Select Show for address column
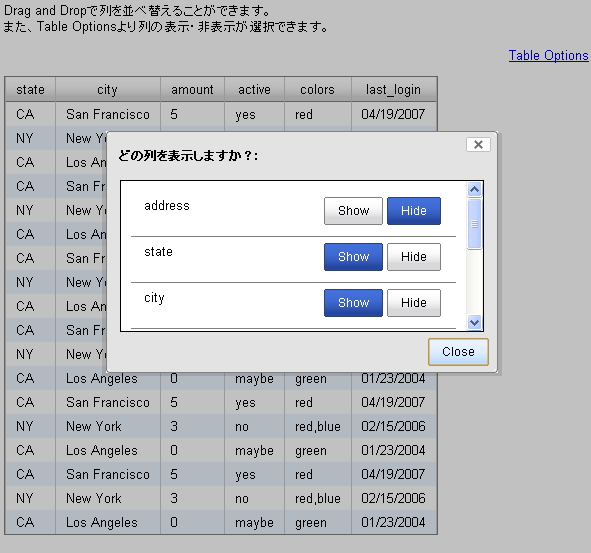 353,211
